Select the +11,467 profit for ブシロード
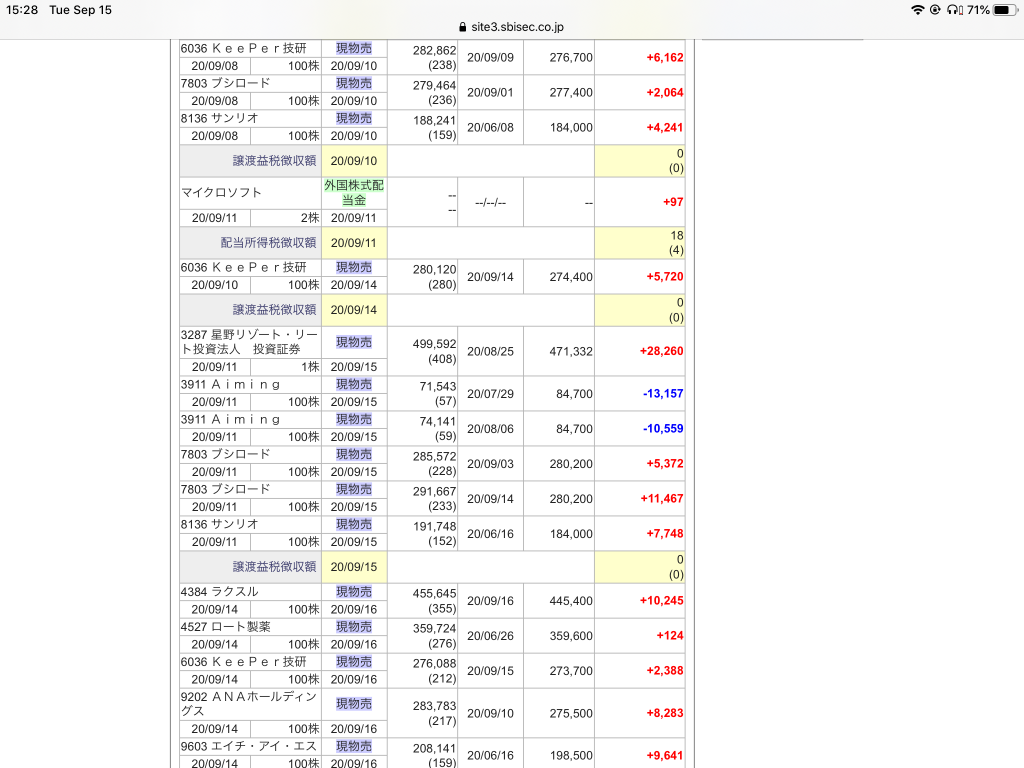This screenshot has height=768, width=1024. coord(662,499)
